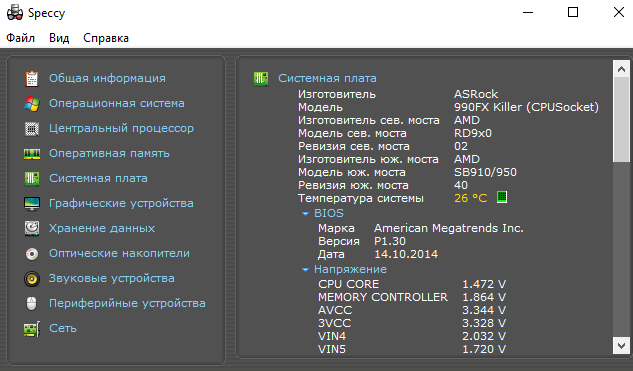
Task: Click the BIOS heading label
Action: pyautogui.click(x=329, y=213)
